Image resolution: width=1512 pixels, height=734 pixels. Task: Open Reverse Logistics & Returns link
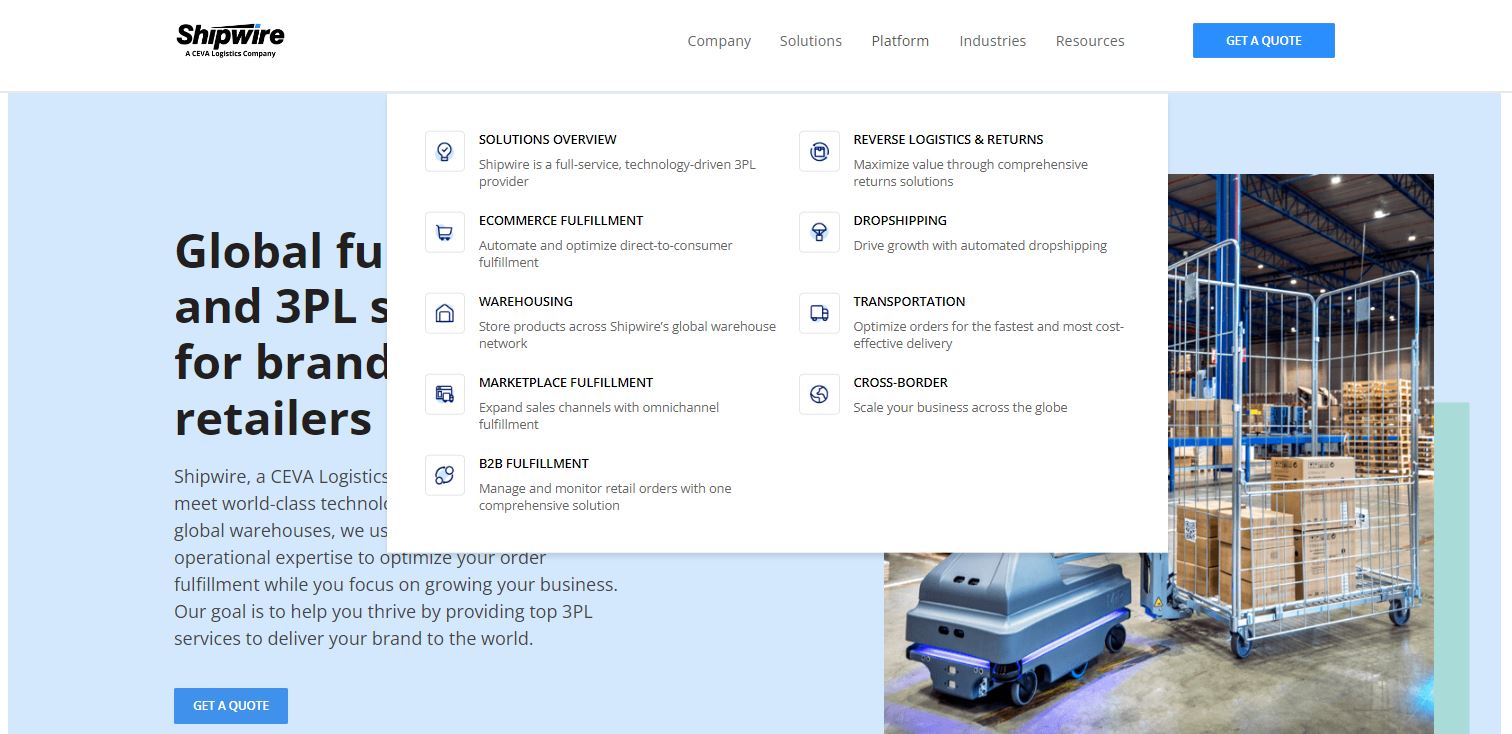(948, 140)
